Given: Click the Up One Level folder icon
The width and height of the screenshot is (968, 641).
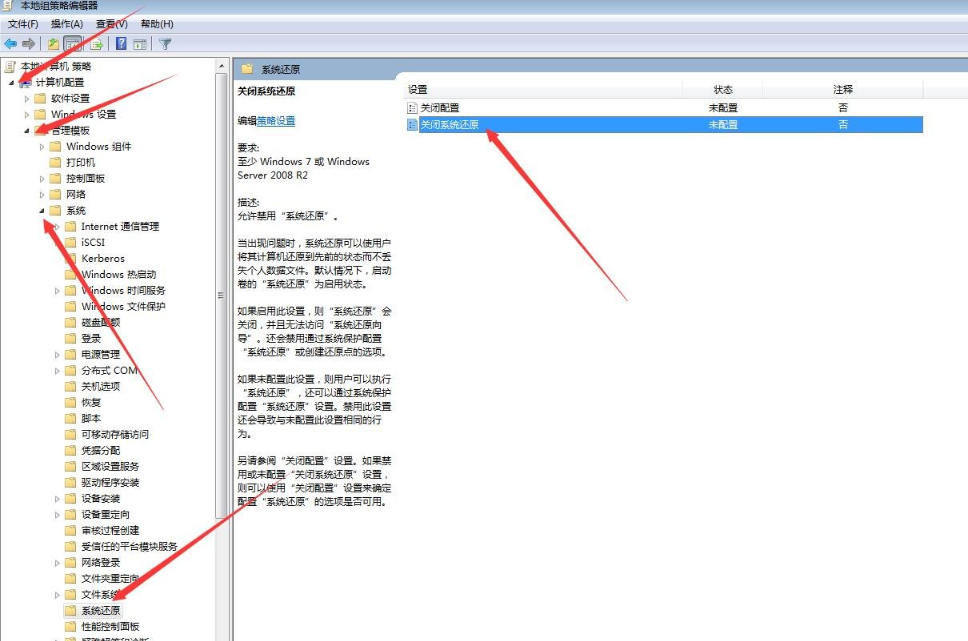Looking at the screenshot, I should pyautogui.click(x=54, y=44).
